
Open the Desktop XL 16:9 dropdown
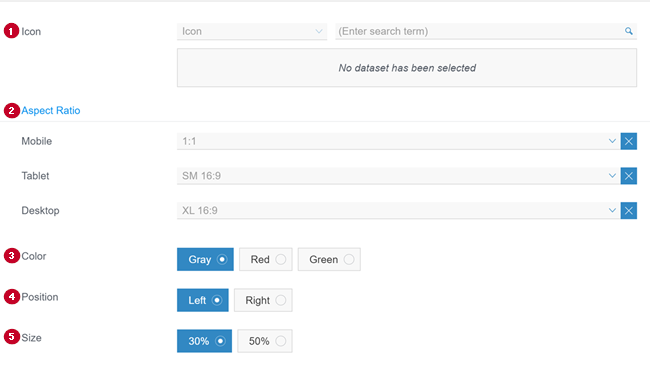pos(398,211)
